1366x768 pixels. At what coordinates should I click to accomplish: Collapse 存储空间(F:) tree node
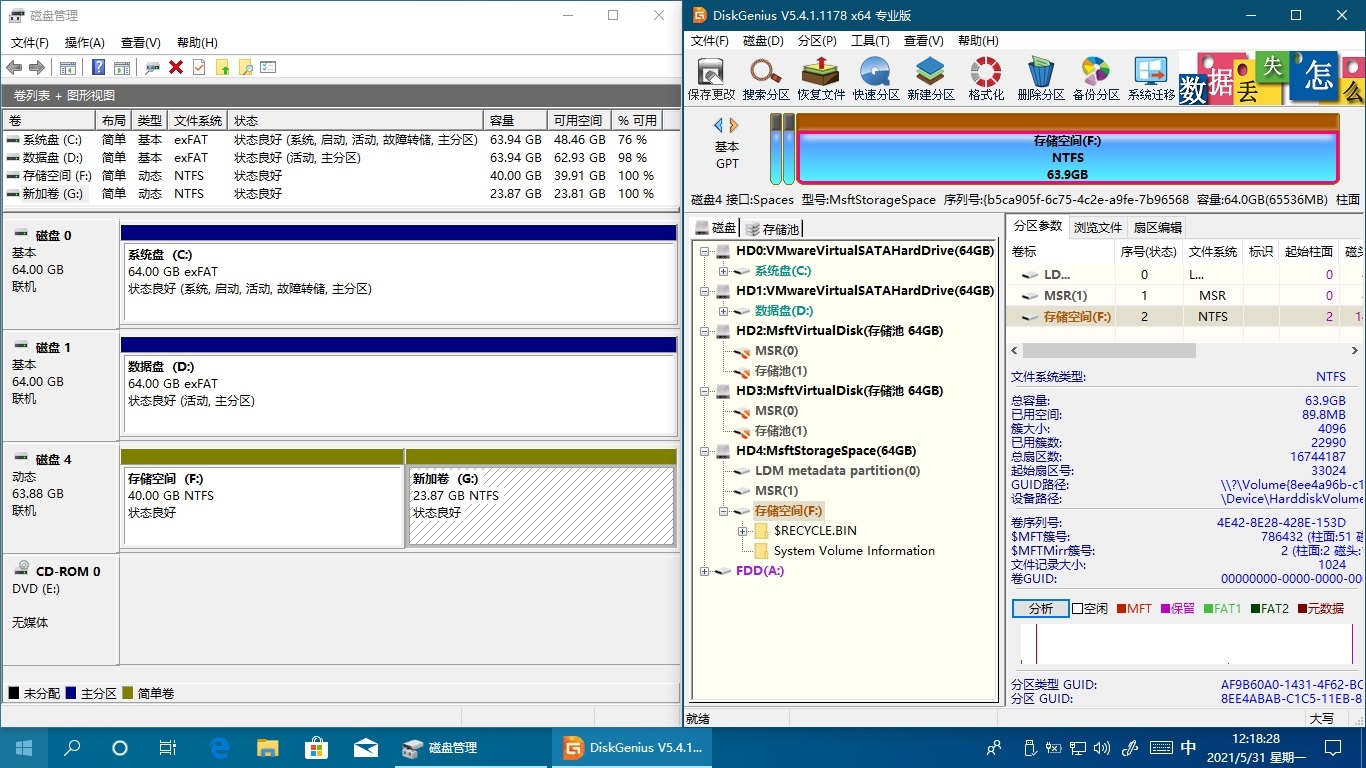[723, 511]
